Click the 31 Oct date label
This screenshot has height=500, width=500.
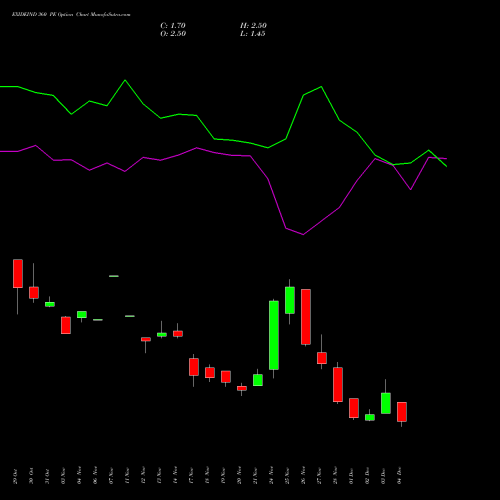(x=47, y=476)
